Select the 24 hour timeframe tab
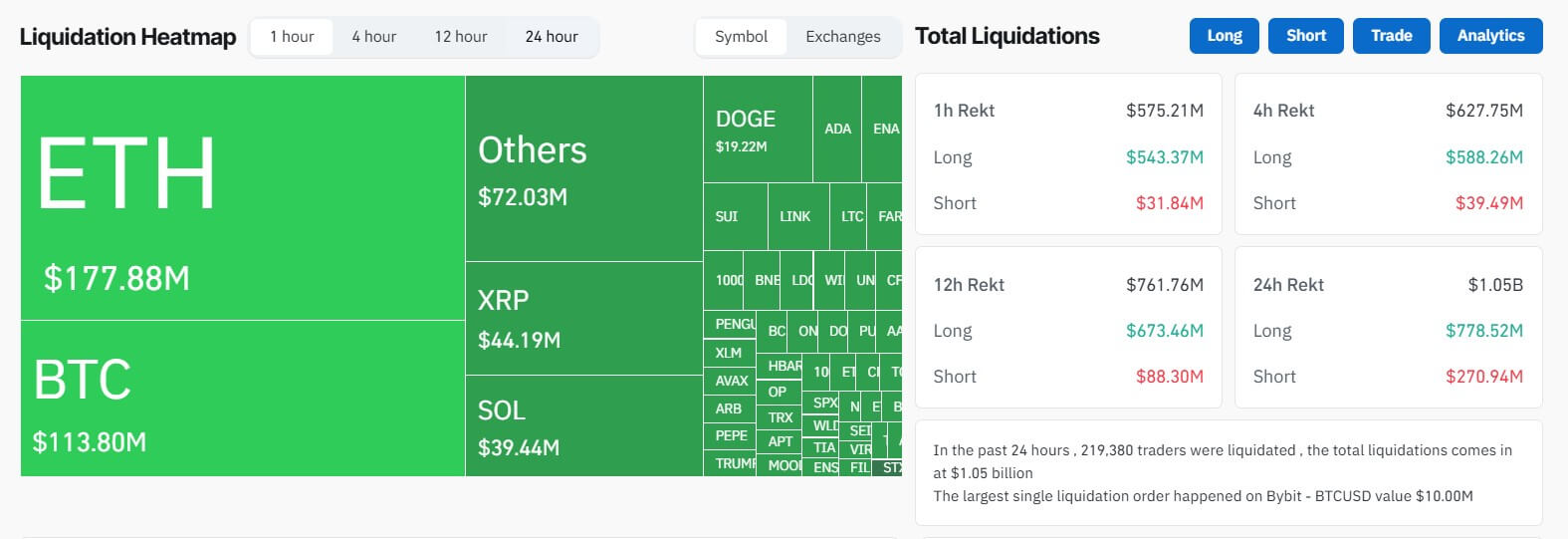Viewport: 1568px width, 539px height. coord(552,37)
